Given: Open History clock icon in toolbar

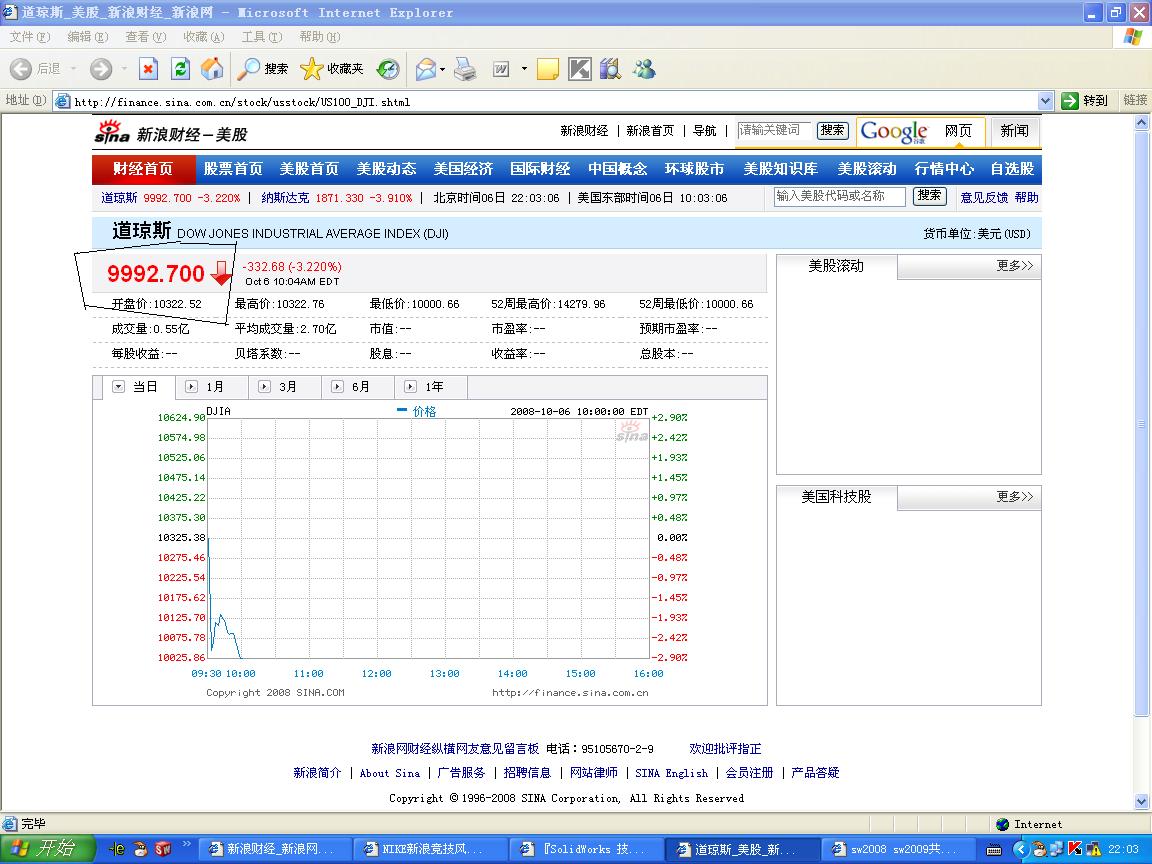Looking at the screenshot, I should pos(388,69).
